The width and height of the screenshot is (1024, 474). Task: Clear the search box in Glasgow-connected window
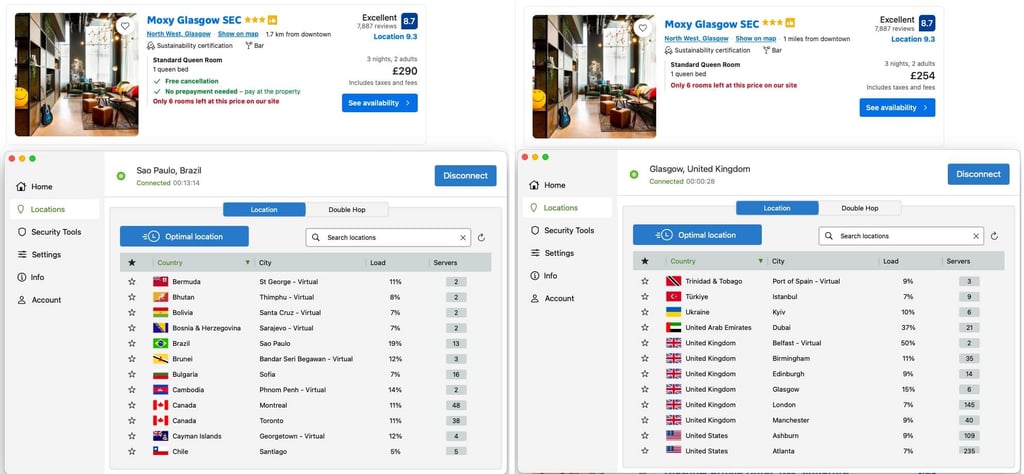click(976, 236)
